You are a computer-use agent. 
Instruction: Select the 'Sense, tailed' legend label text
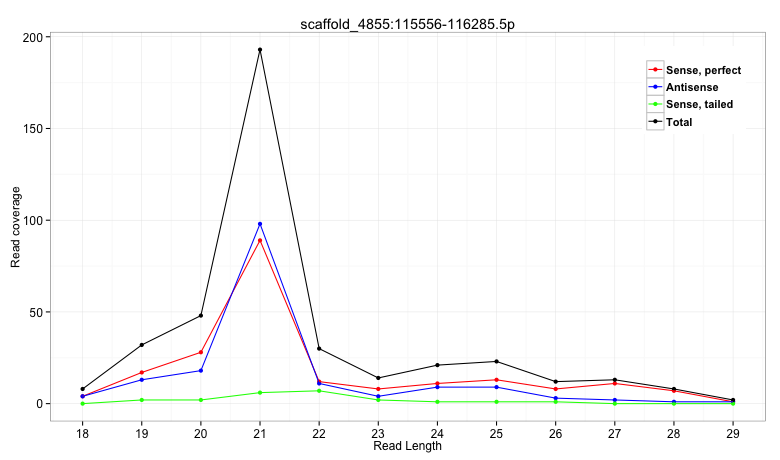(x=699, y=105)
